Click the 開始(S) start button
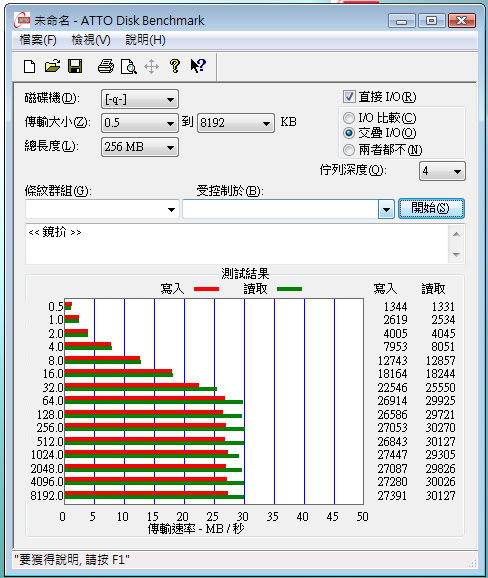The width and height of the screenshot is (488, 578). pyautogui.click(x=431, y=208)
